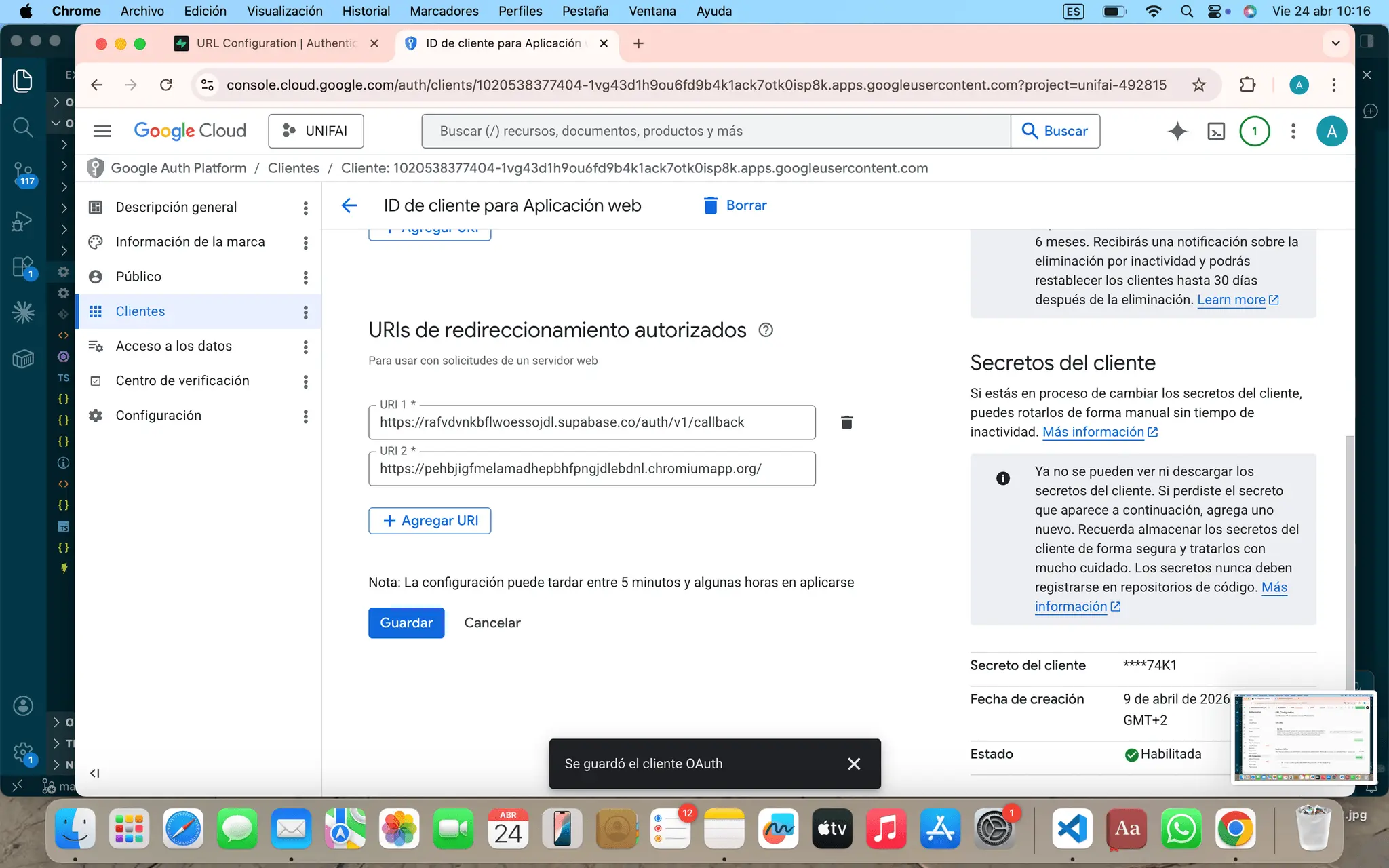Click Google Auth Platform breadcrumb
The height and width of the screenshot is (868, 1389).
pos(178,168)
